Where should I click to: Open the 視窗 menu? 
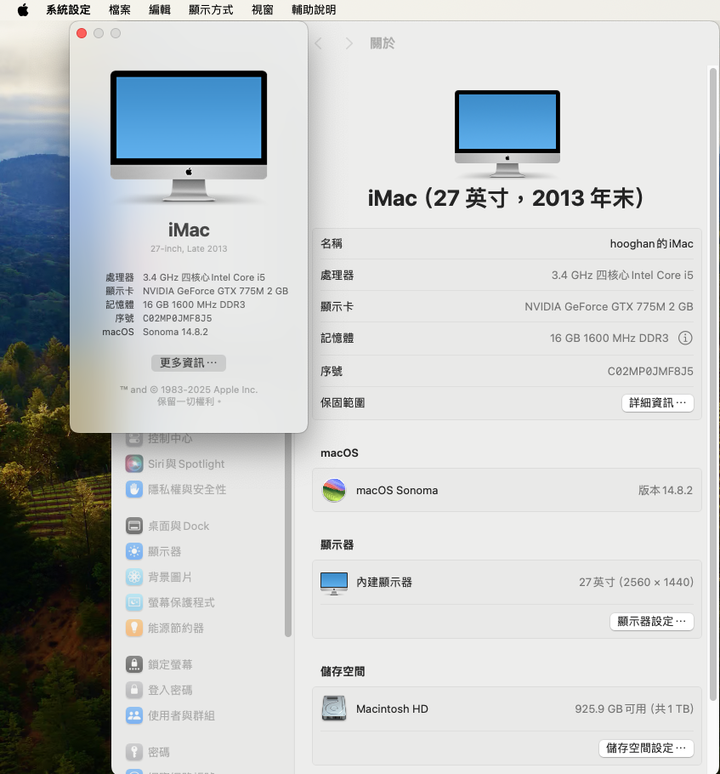point(262,10)
